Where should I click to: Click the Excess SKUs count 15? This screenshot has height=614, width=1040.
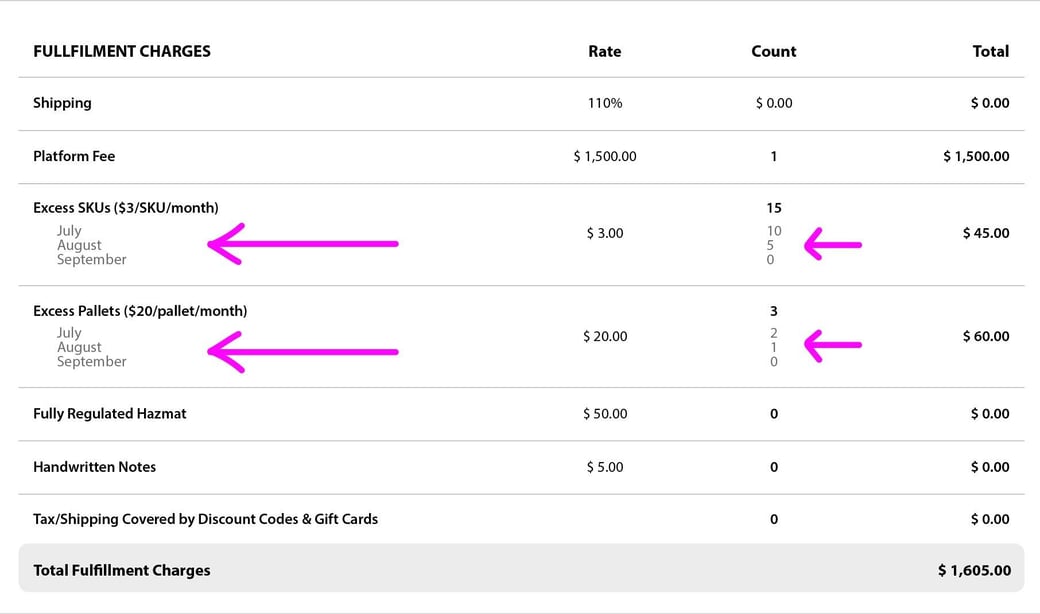pos(774,208)
